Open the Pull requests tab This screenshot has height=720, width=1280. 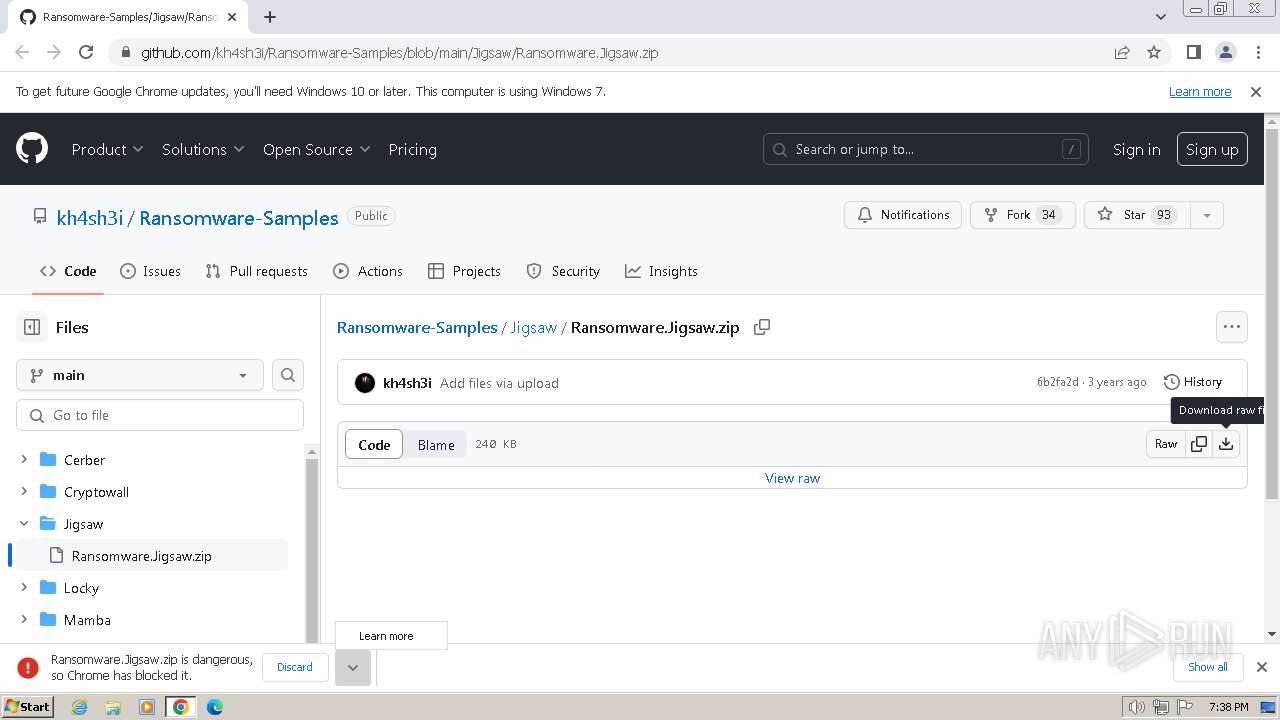point(256,271)
